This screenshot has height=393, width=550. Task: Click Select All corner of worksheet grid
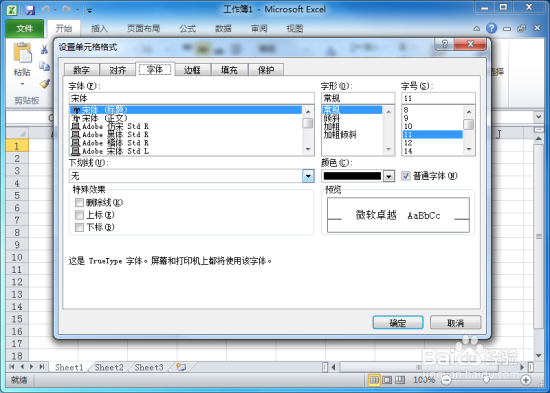(17, 133)
